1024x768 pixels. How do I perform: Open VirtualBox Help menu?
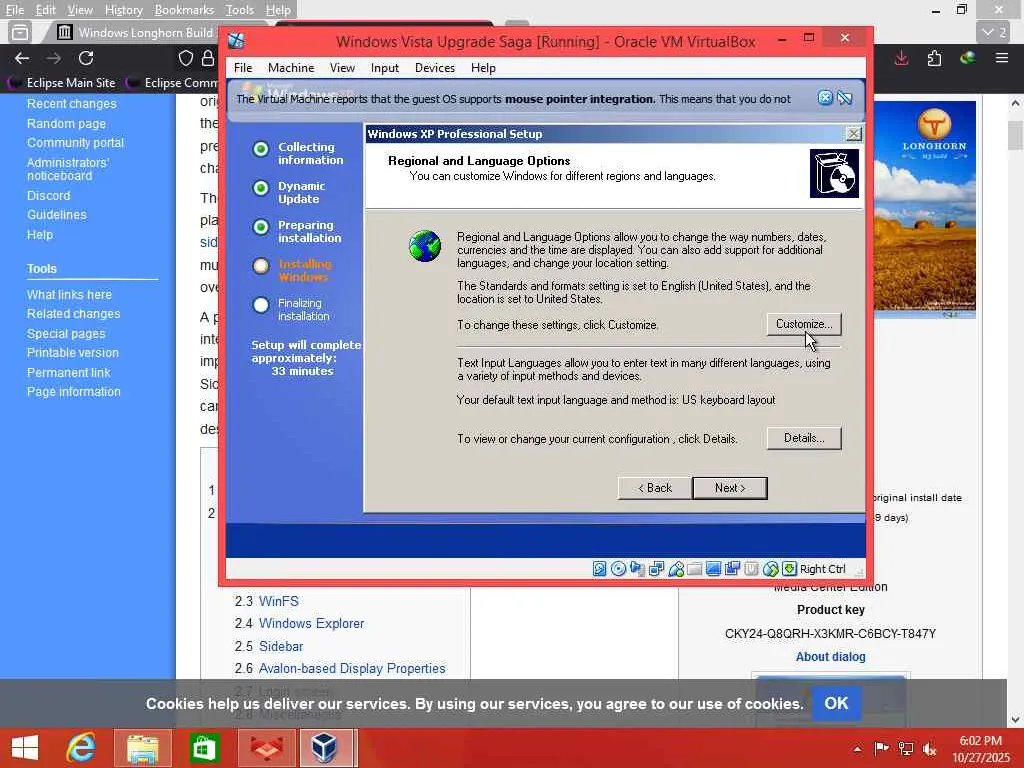click(483, 68)
